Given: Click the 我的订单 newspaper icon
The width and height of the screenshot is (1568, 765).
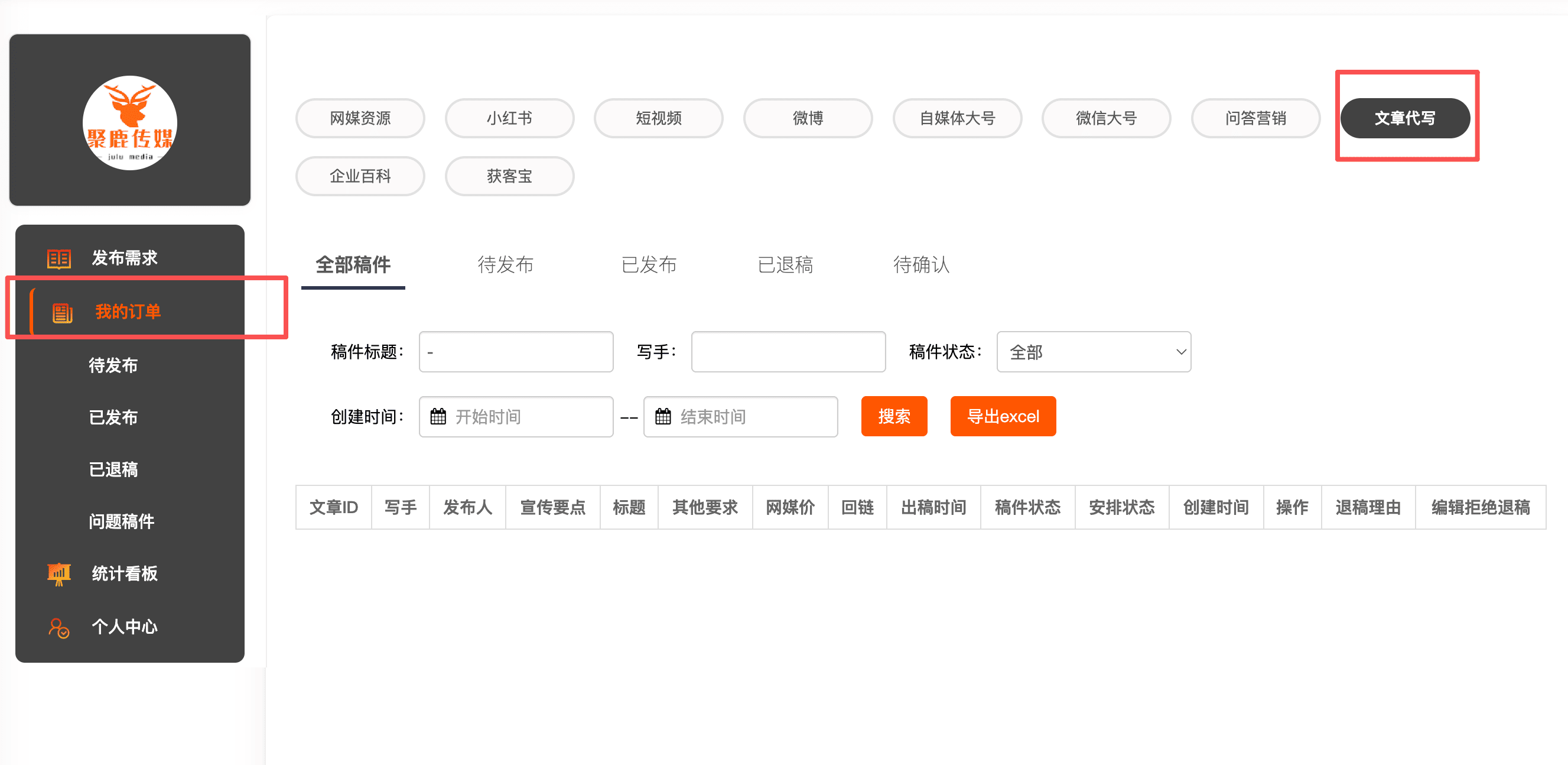Looking at the screenshot, I should pyautogui.click(x=62, y=313).
